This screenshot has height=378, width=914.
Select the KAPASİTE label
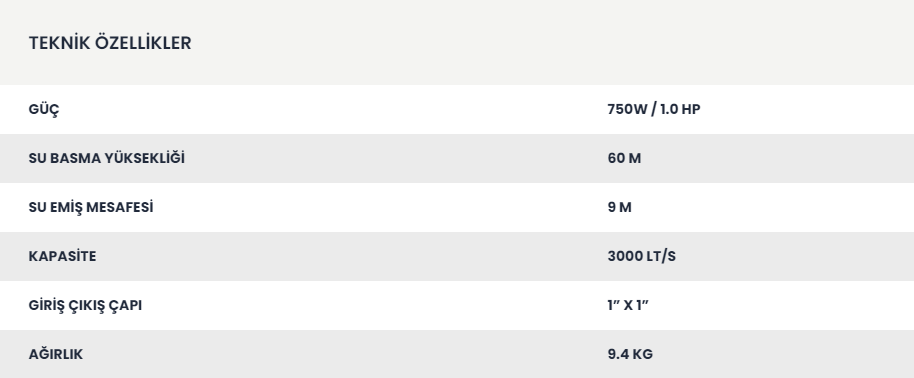tap(62, 256)
